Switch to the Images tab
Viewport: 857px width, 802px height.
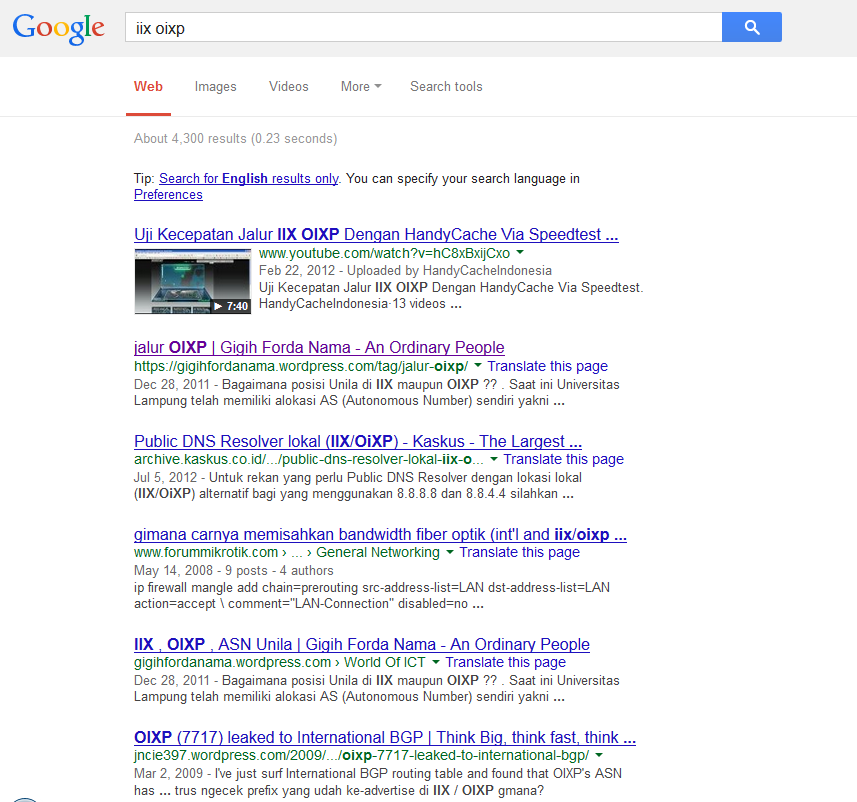coord(215,86)
